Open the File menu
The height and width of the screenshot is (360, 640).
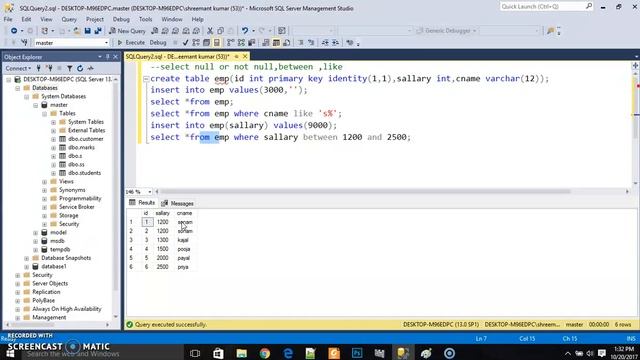pyautogui.click(x=8, y=19)
